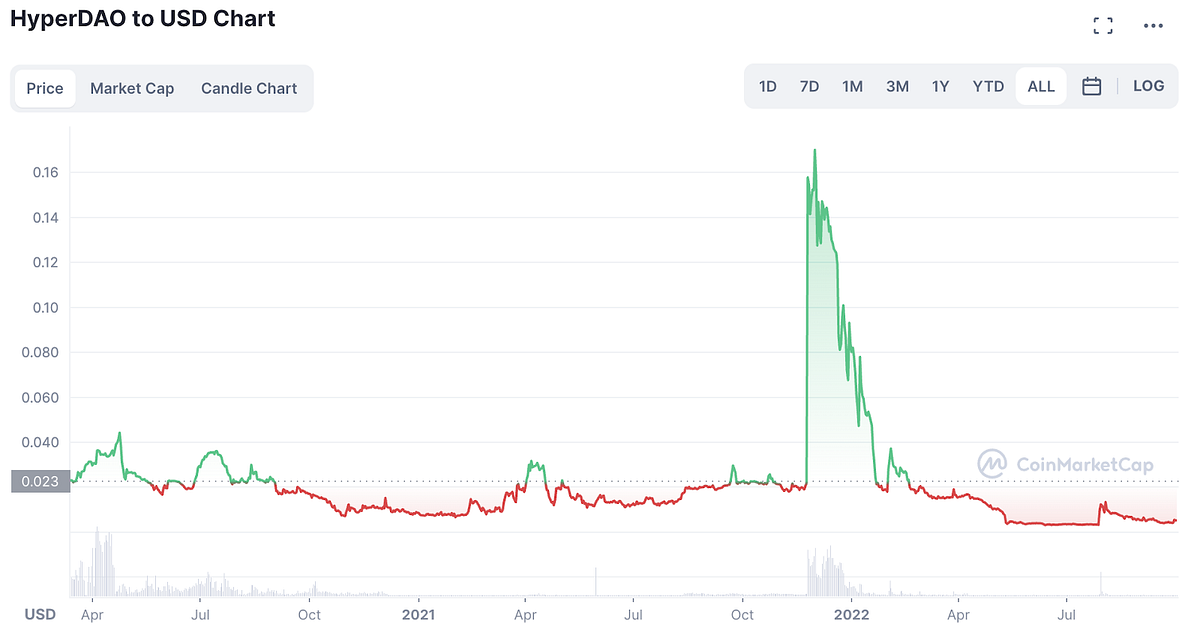
Task: Select the 1Y time range
Action: tap(940, 86)
